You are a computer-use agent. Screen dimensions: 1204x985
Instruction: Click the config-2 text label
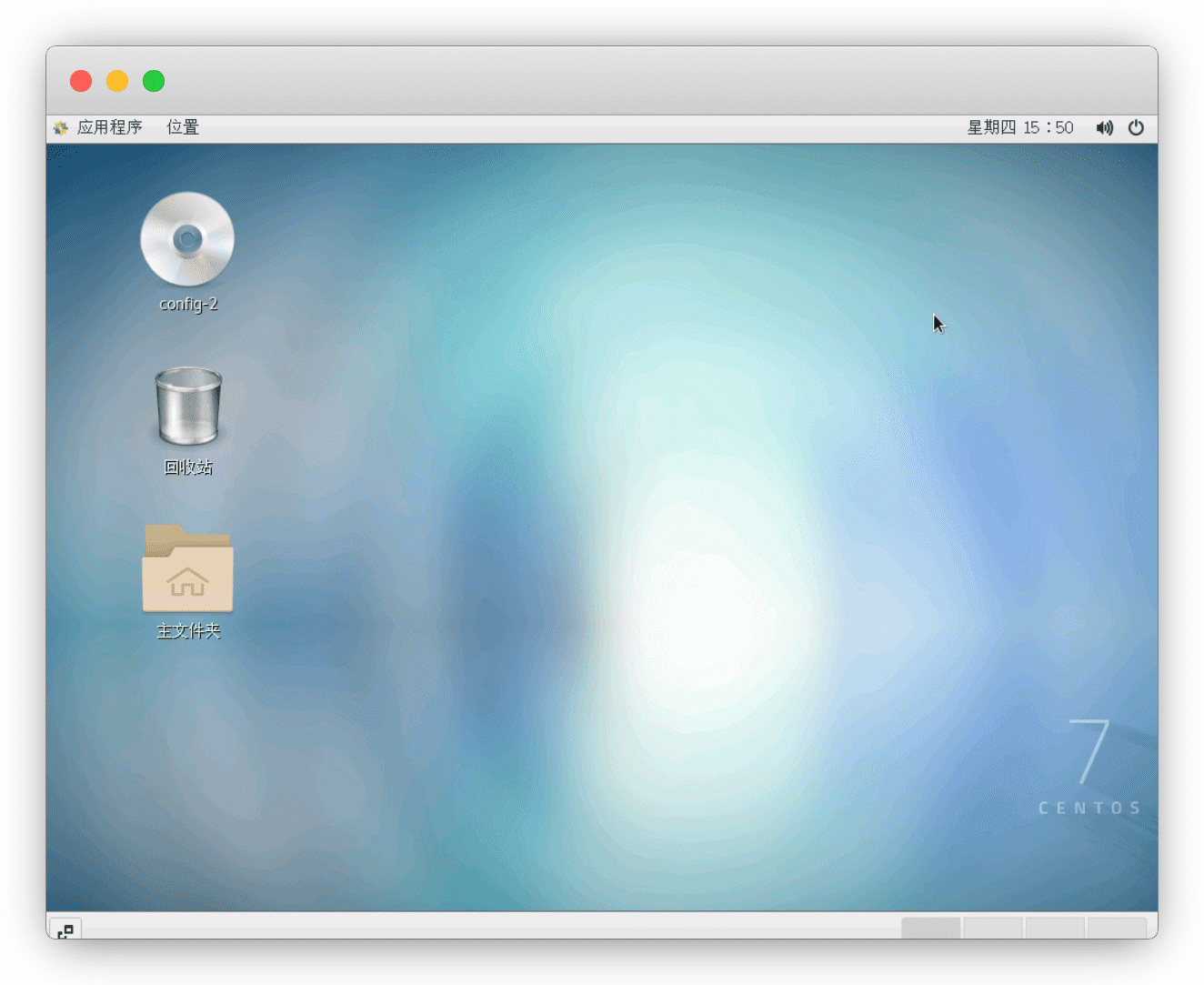[188, 305]
